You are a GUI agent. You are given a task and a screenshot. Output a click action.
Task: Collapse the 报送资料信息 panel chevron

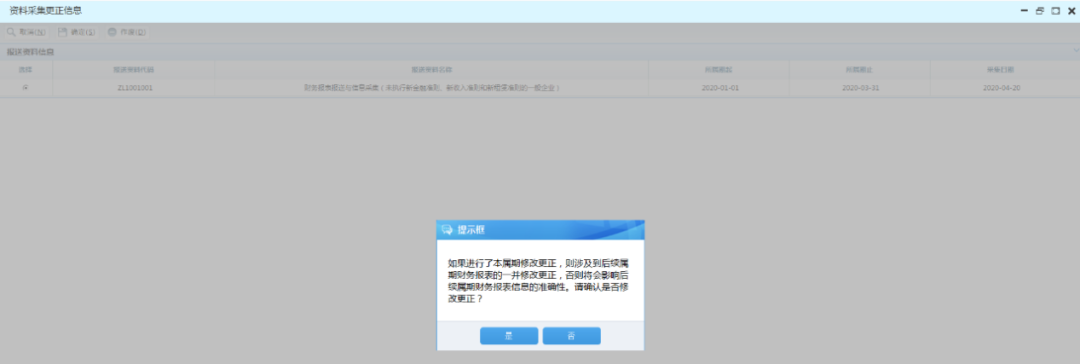tap(1075, 51)
